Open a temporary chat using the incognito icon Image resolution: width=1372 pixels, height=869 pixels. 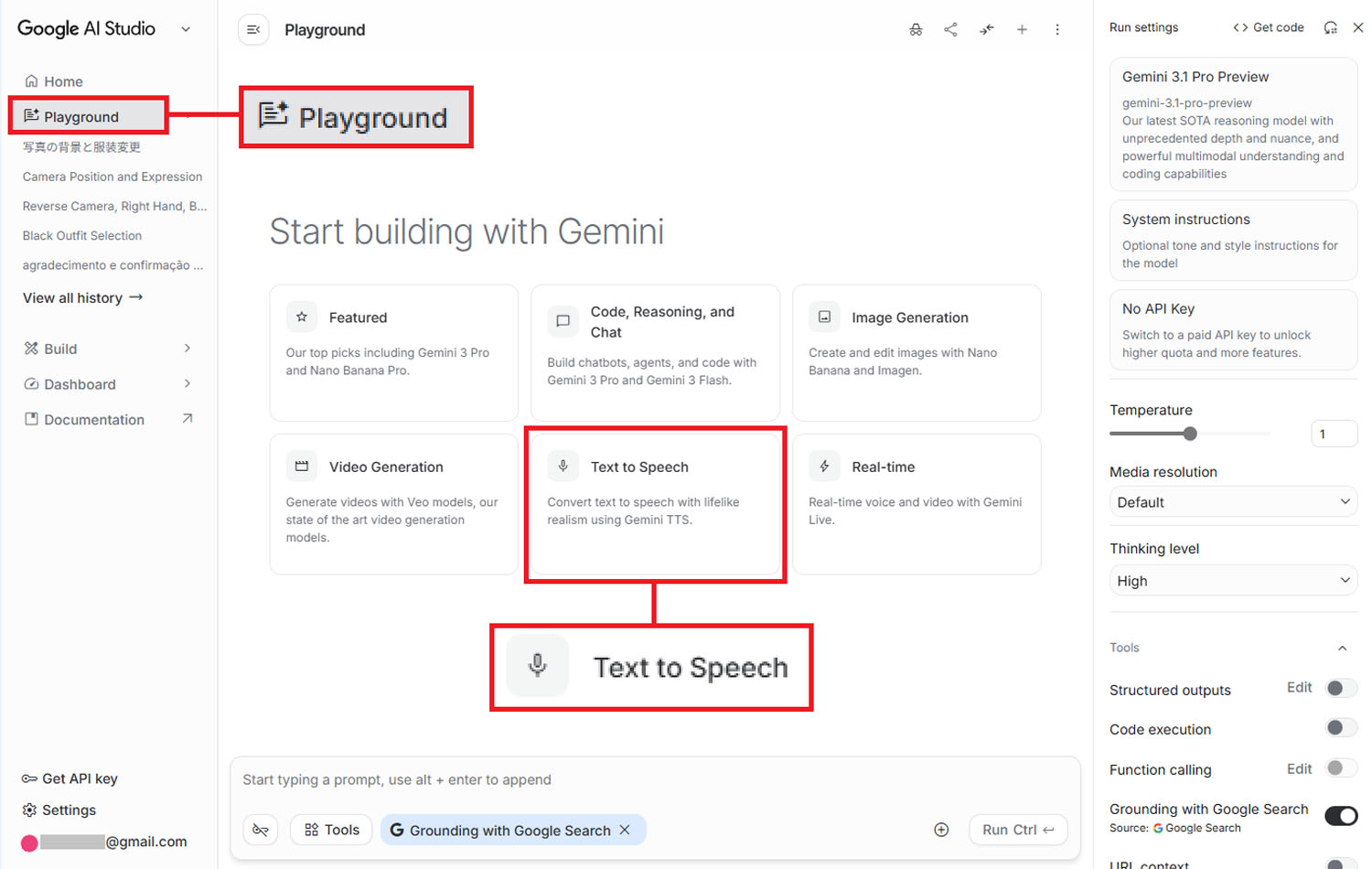[x=916, y=29]
